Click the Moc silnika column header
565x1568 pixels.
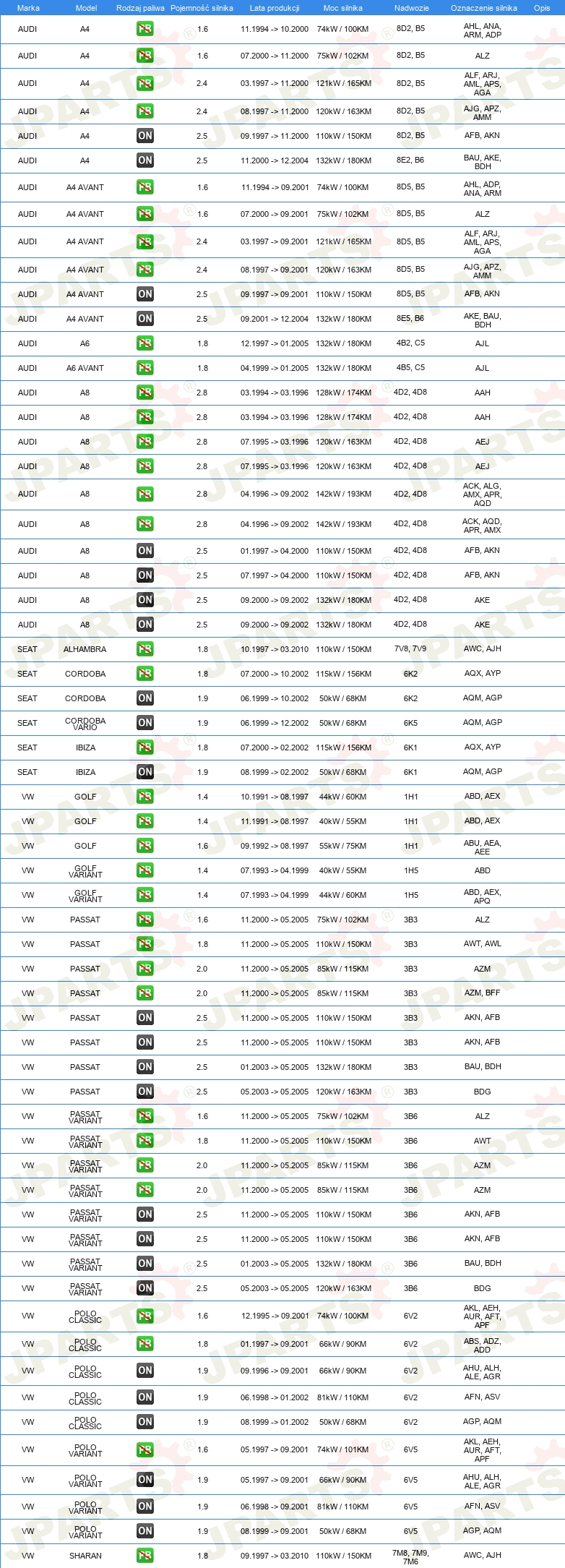coord(343,8)
